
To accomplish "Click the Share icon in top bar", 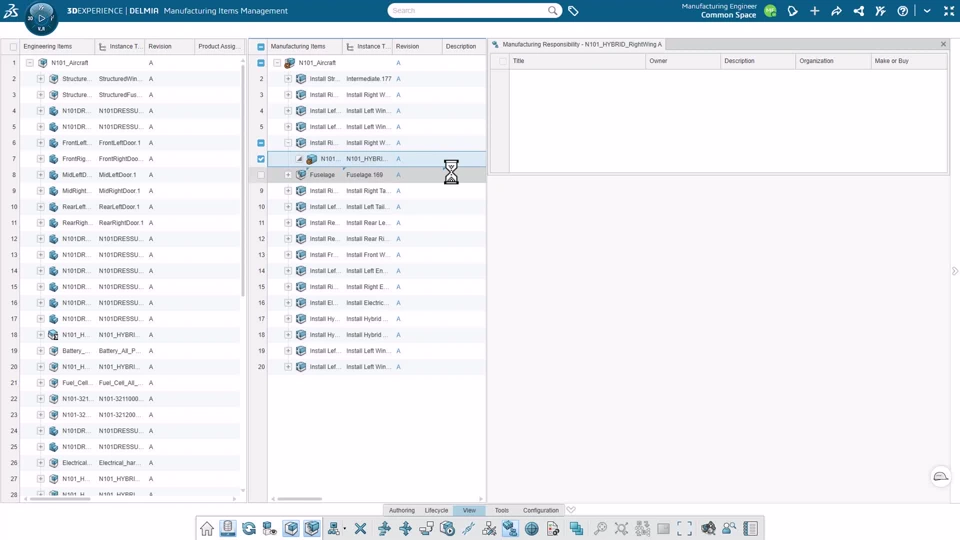I will pyautogui.click(x=858, y=11).
